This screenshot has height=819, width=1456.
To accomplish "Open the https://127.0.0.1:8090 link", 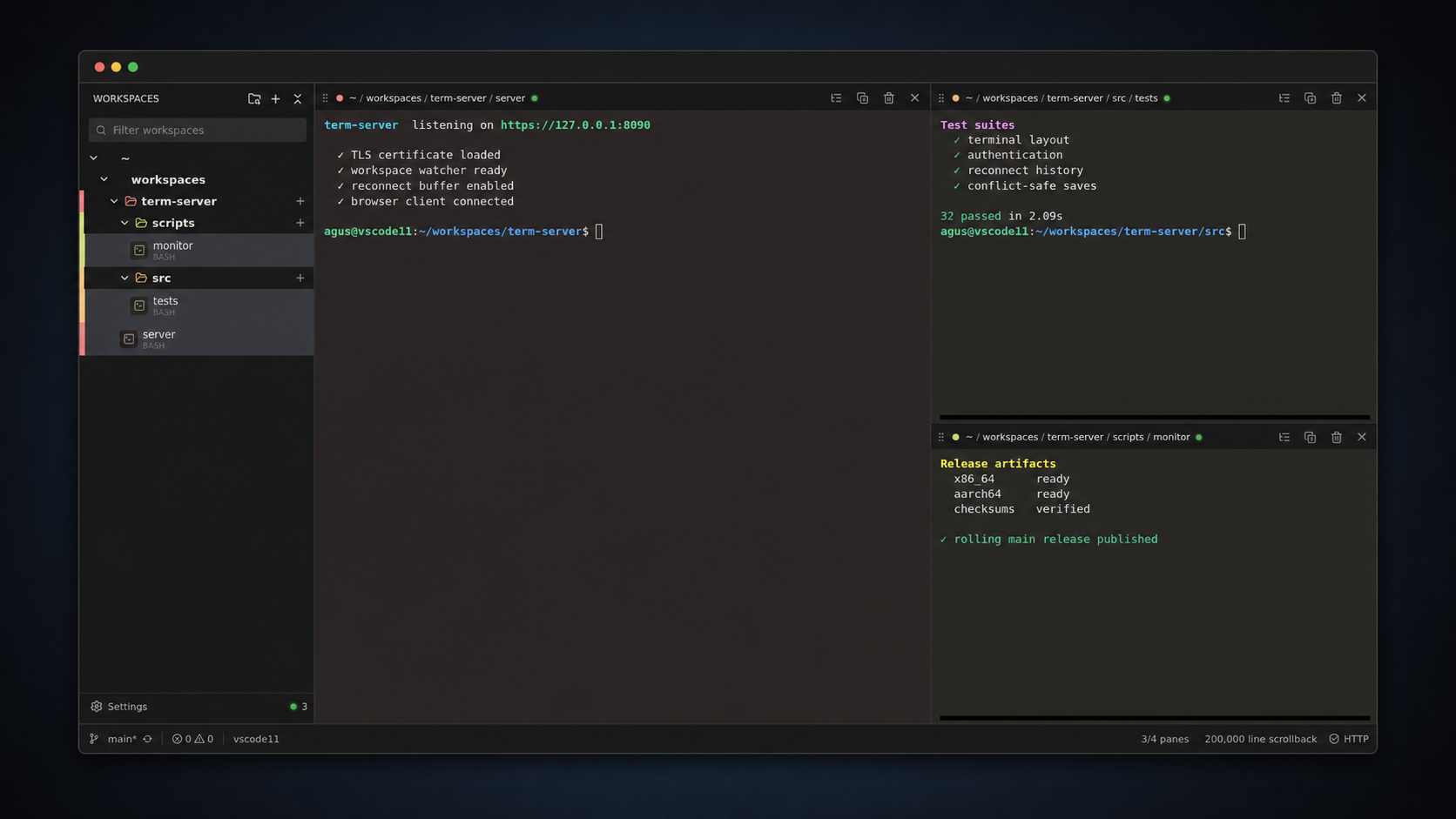I will (576, 125).
